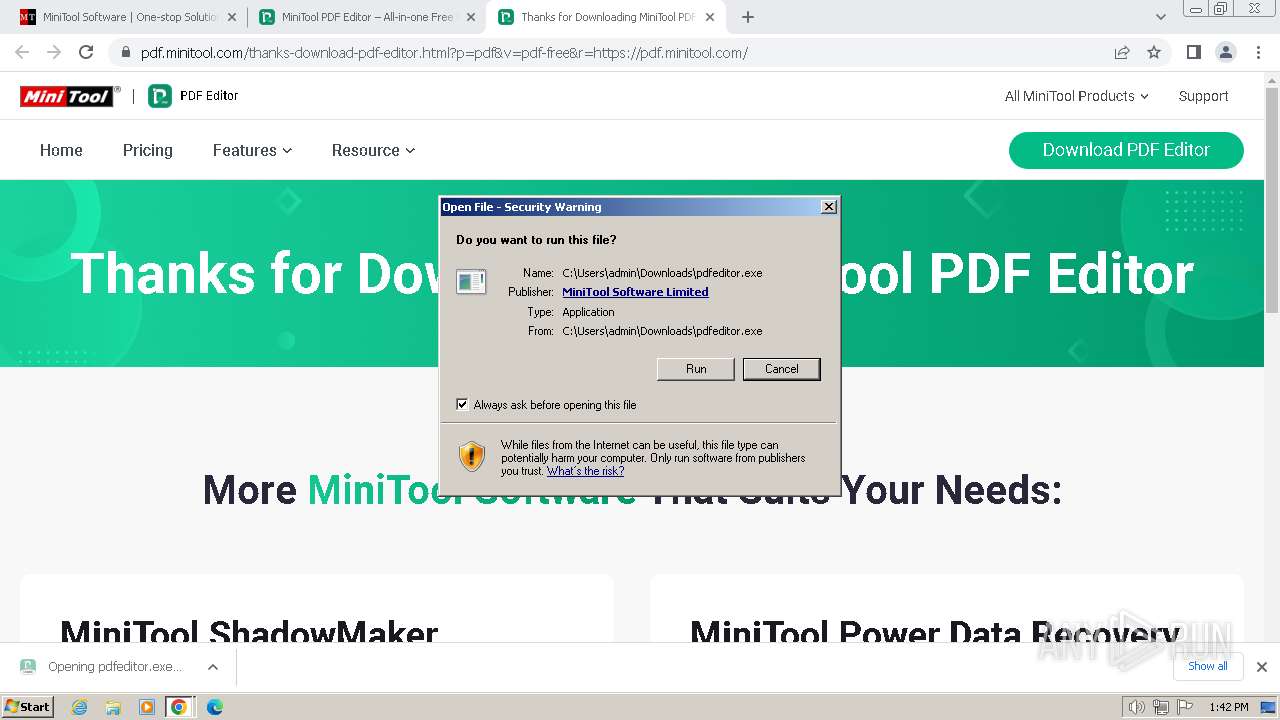This screenshot has height=720, width=1280.
Task: Open the MiniTool Software Limited publisher link
Action: pyautogui.click(x=635, y=292)
